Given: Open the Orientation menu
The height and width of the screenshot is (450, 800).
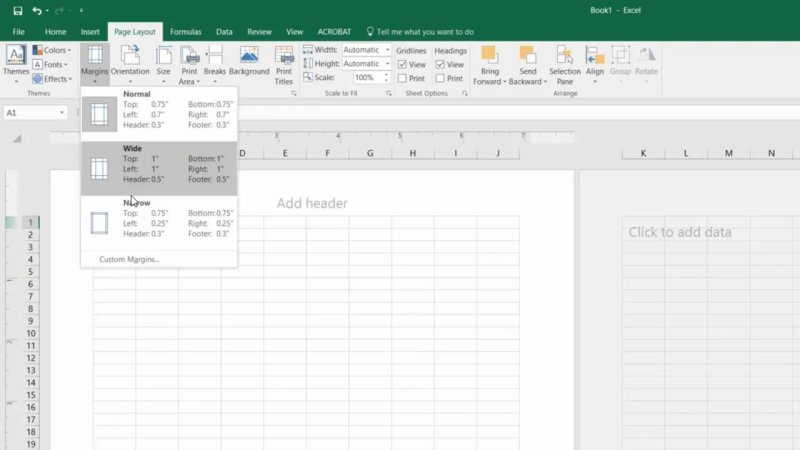Looking at the screenshot, I should point(130,65).
